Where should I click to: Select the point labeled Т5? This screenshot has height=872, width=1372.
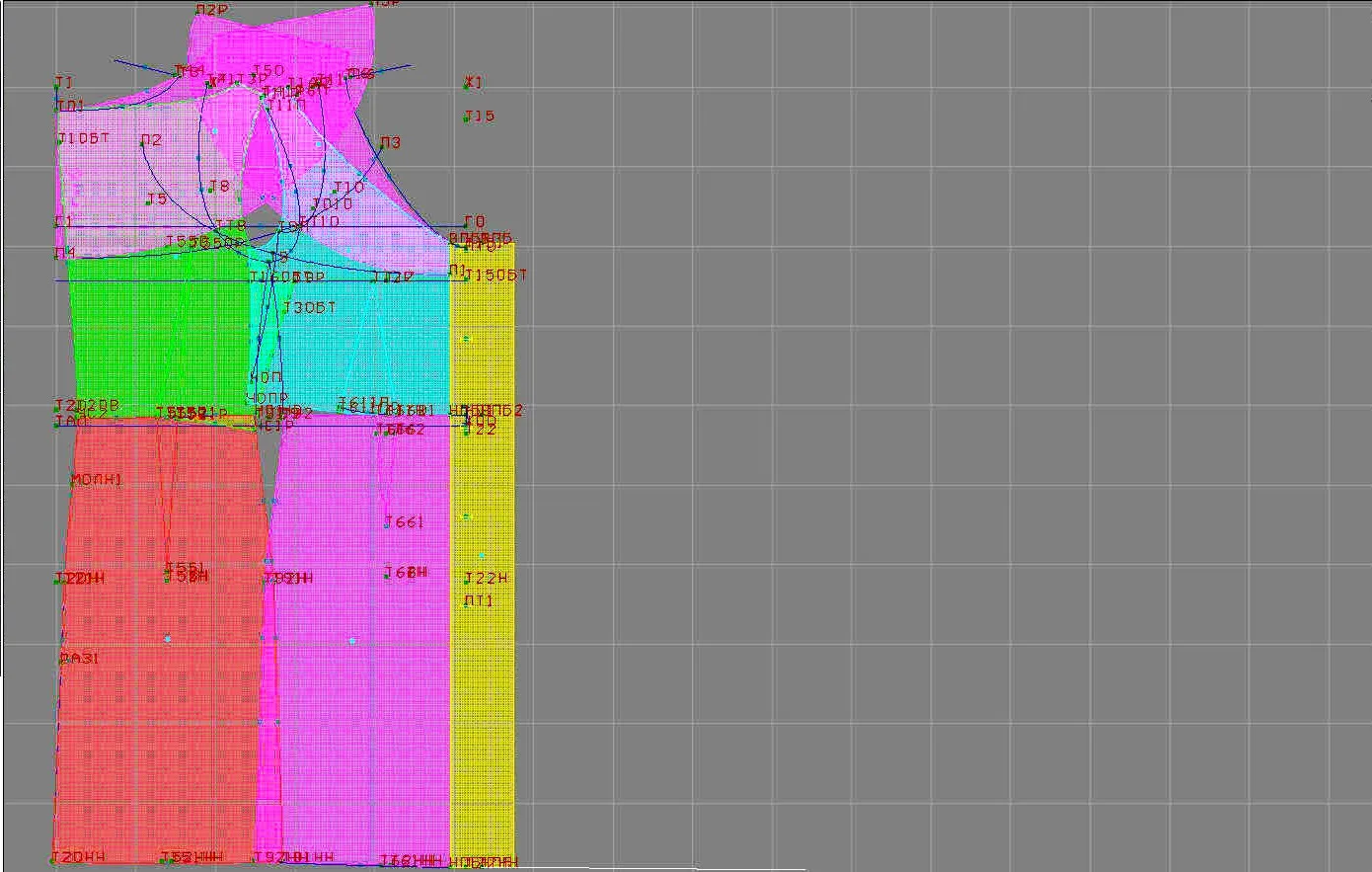(157, 199)
